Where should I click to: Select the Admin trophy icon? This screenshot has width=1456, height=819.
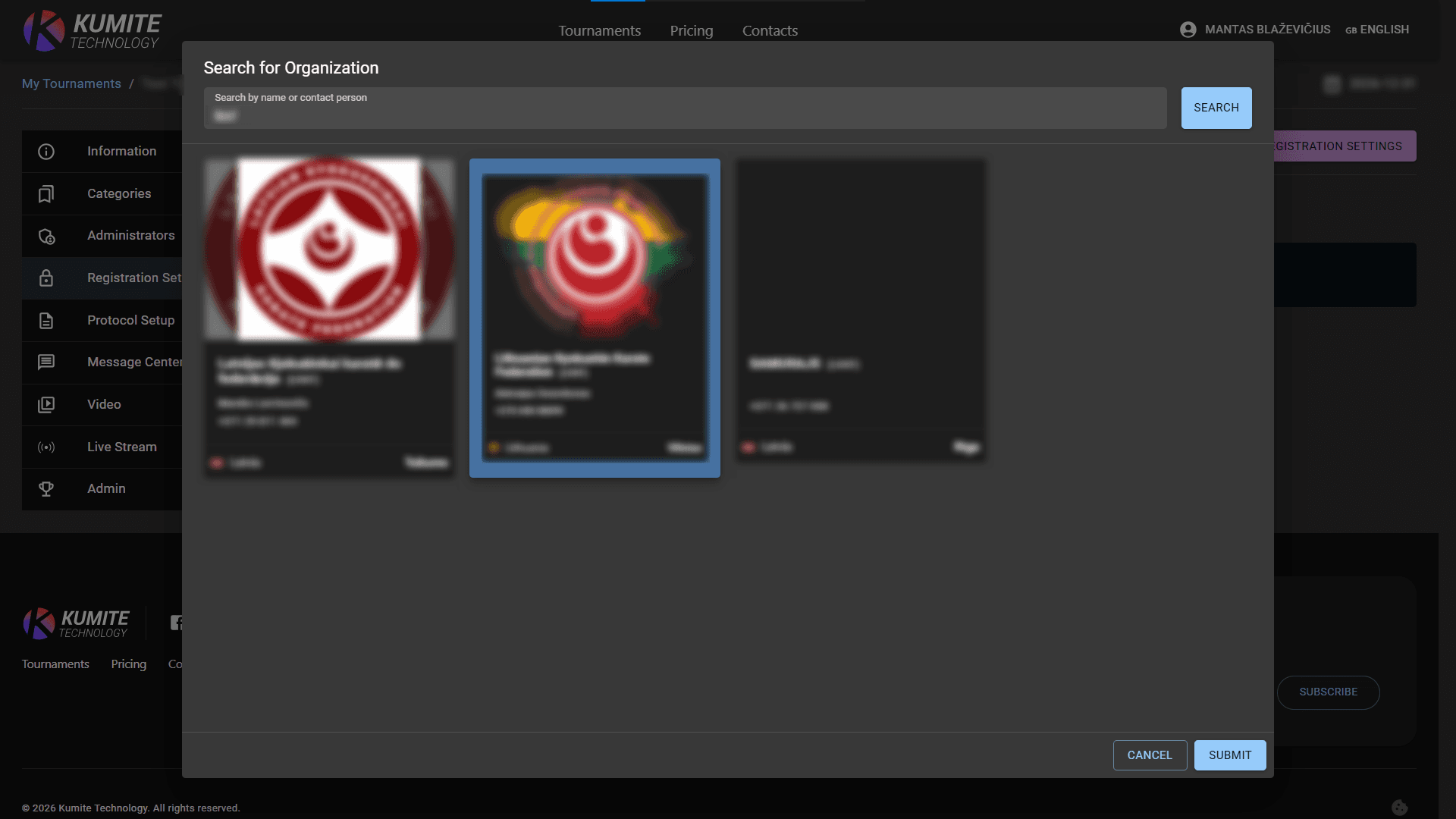[46, 488]
